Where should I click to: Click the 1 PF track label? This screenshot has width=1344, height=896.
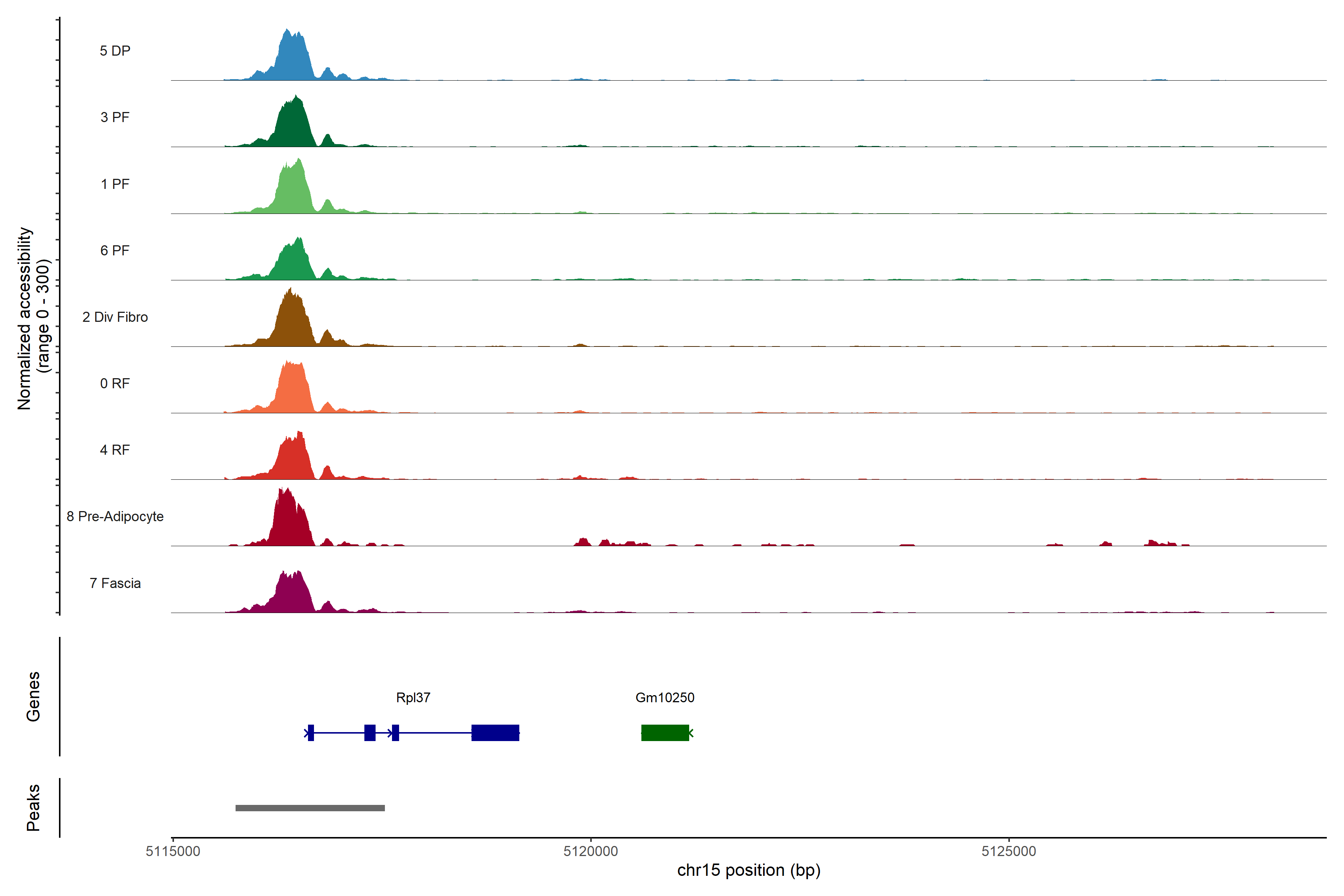(x=115, y=184)
